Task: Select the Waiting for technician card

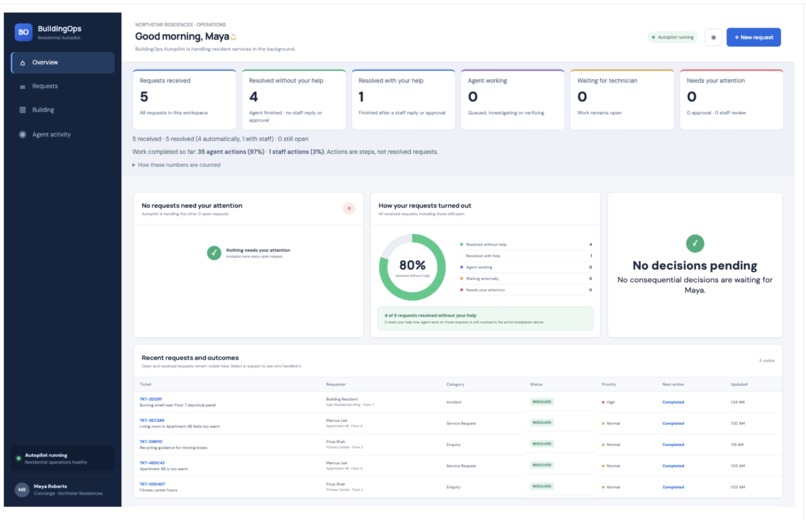Action: [622, 99]
